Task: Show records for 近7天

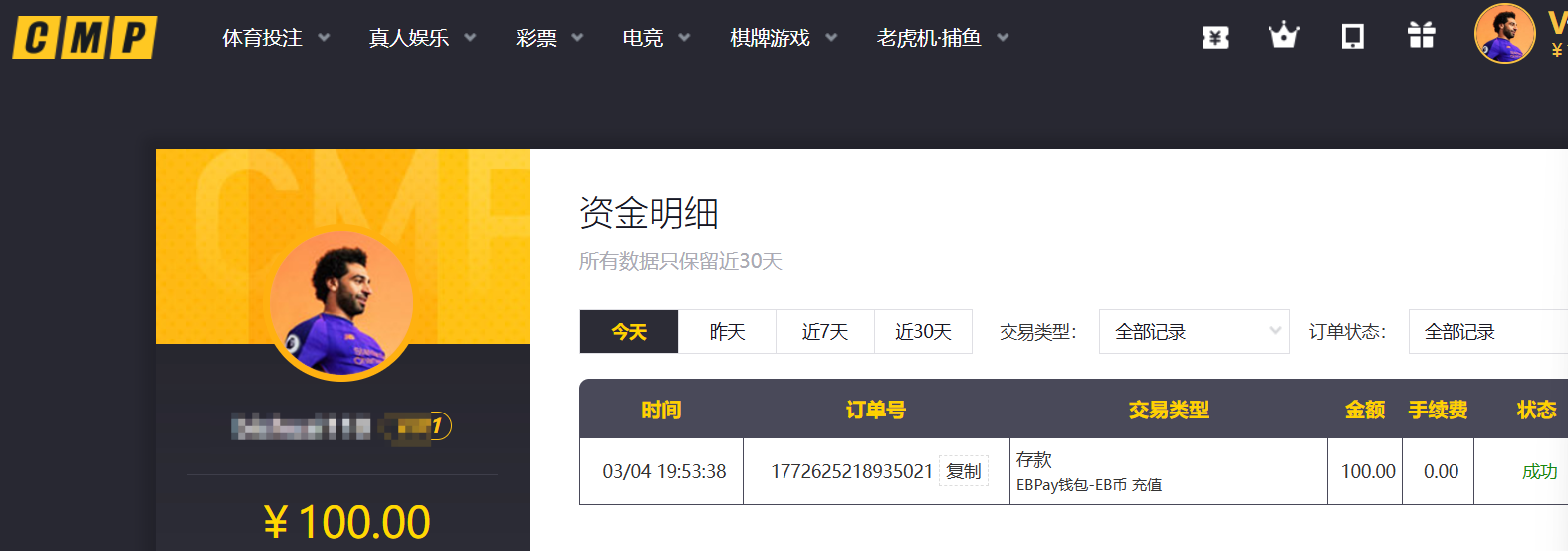Action: coord(824,332)
